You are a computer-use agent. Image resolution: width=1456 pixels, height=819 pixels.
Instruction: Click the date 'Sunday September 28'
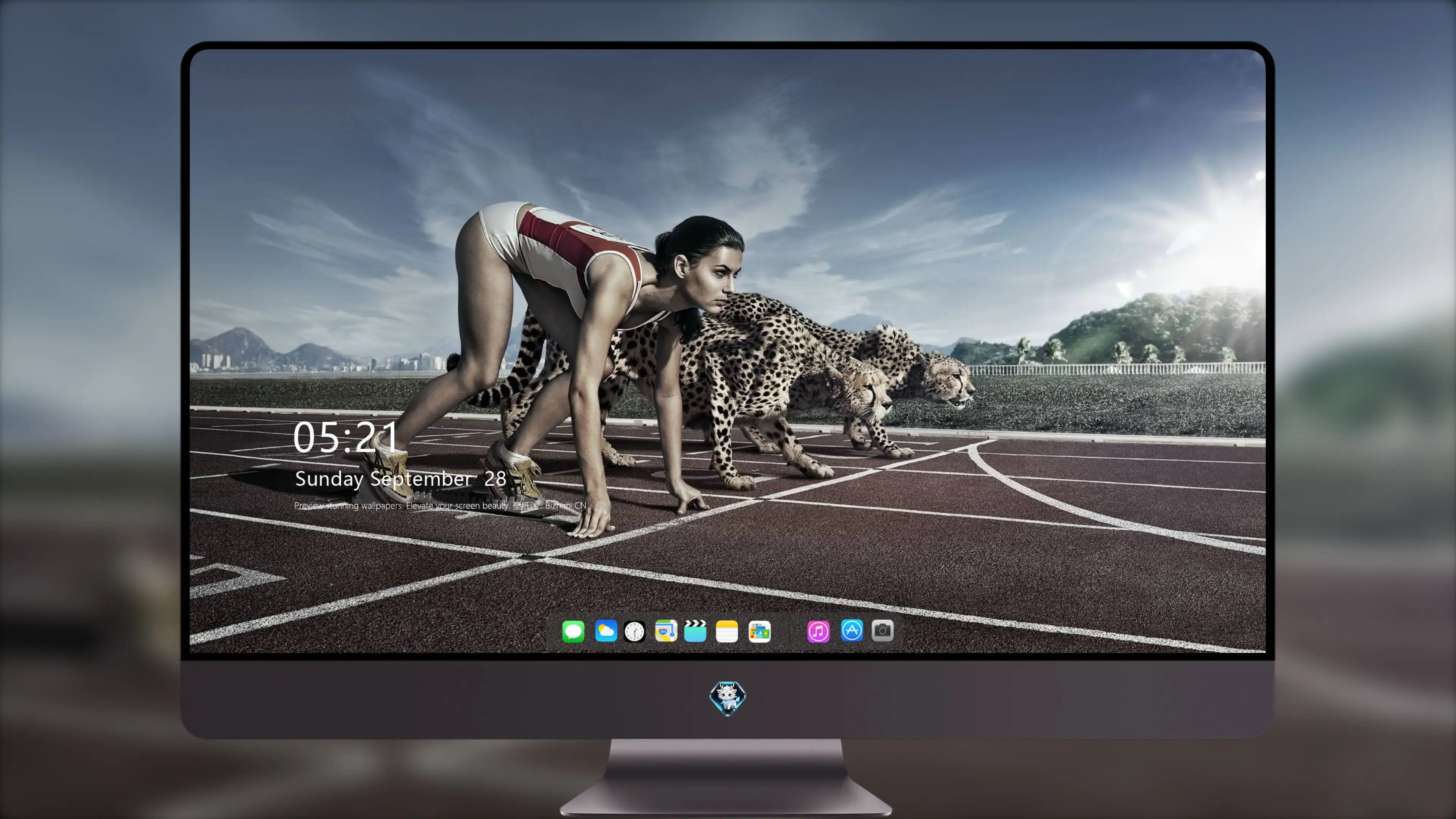(401, 479)
